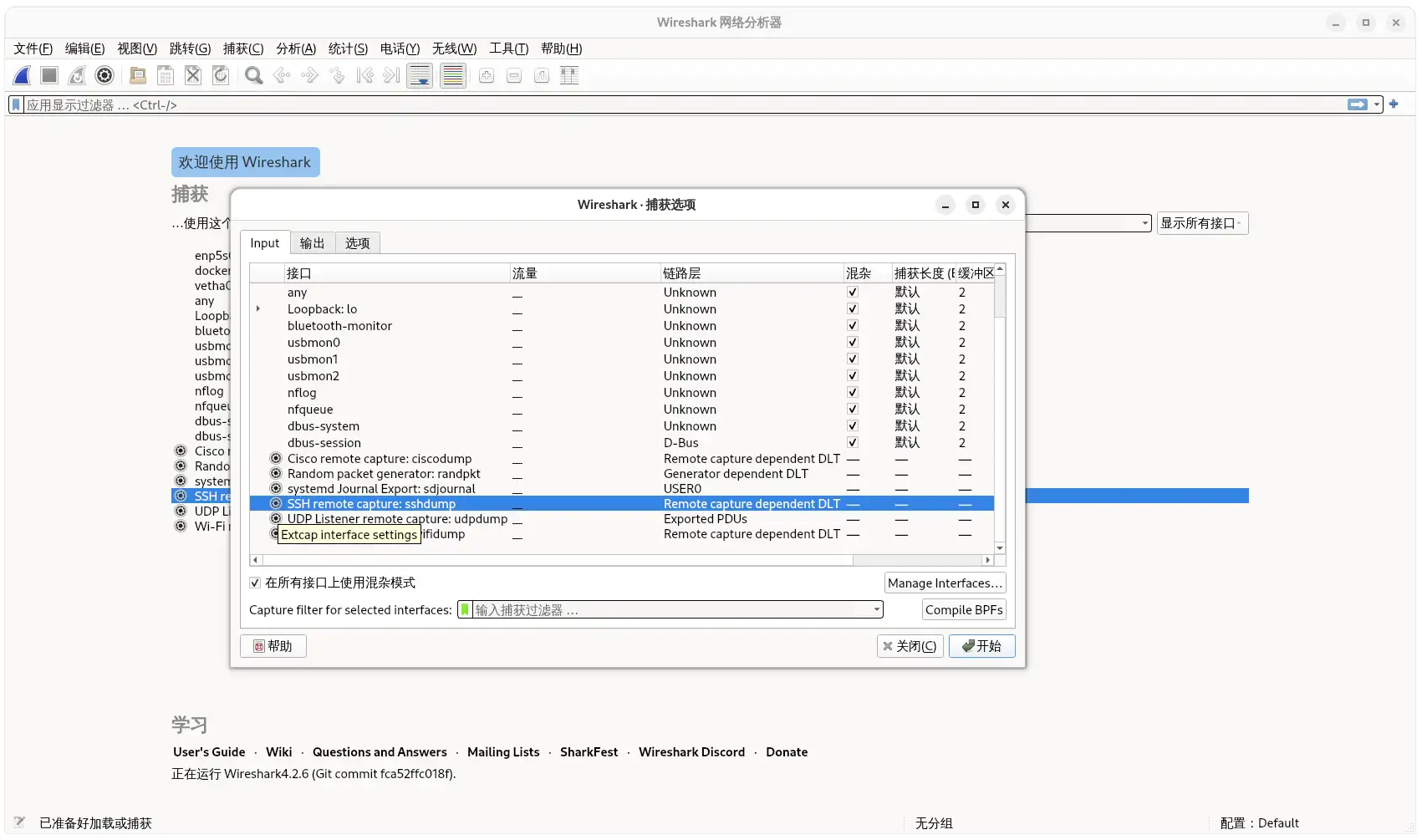The width and height of the screenshot is (1422, 840).
Task: Click the 开始 button to start capture
Action: pyautogui.click(x=982, y=646)
